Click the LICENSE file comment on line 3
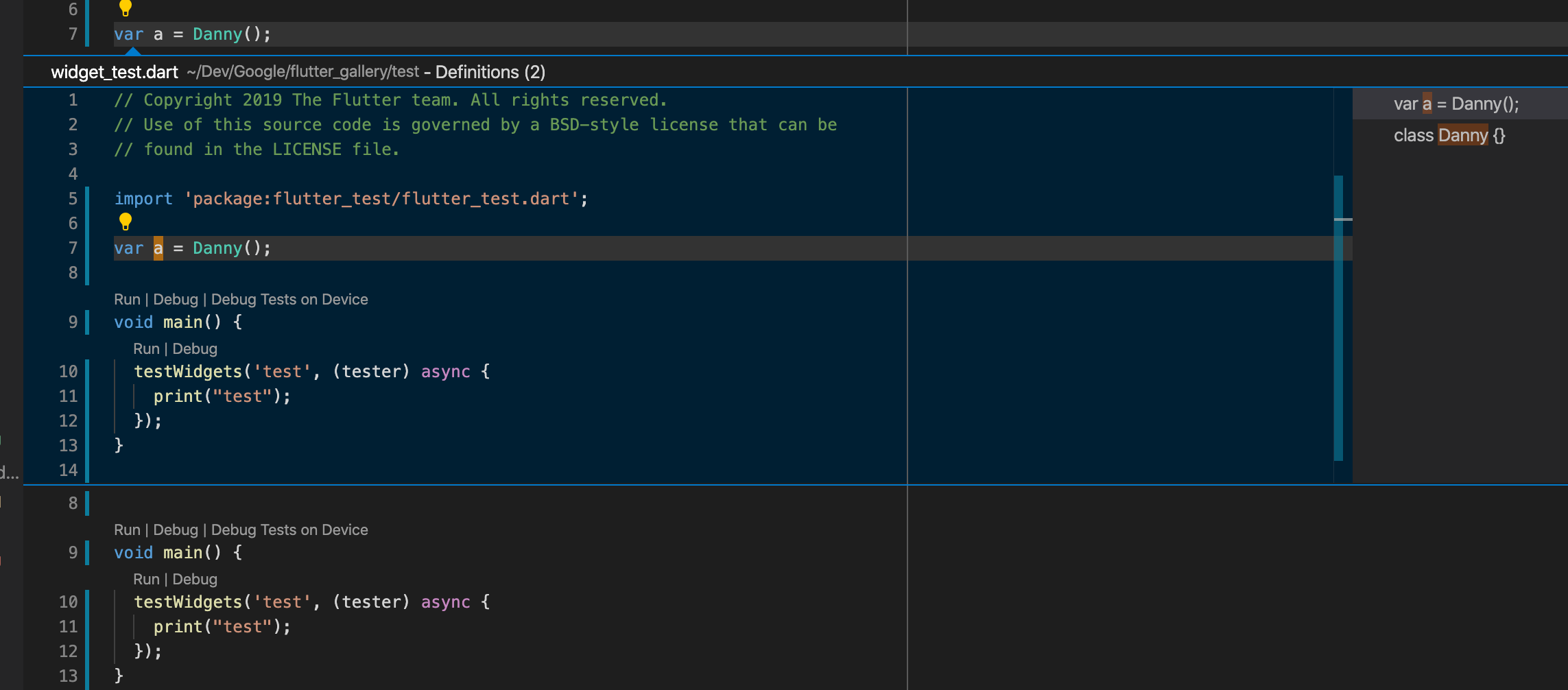This screenshot has width=1568, height=690. coord(257,150)
